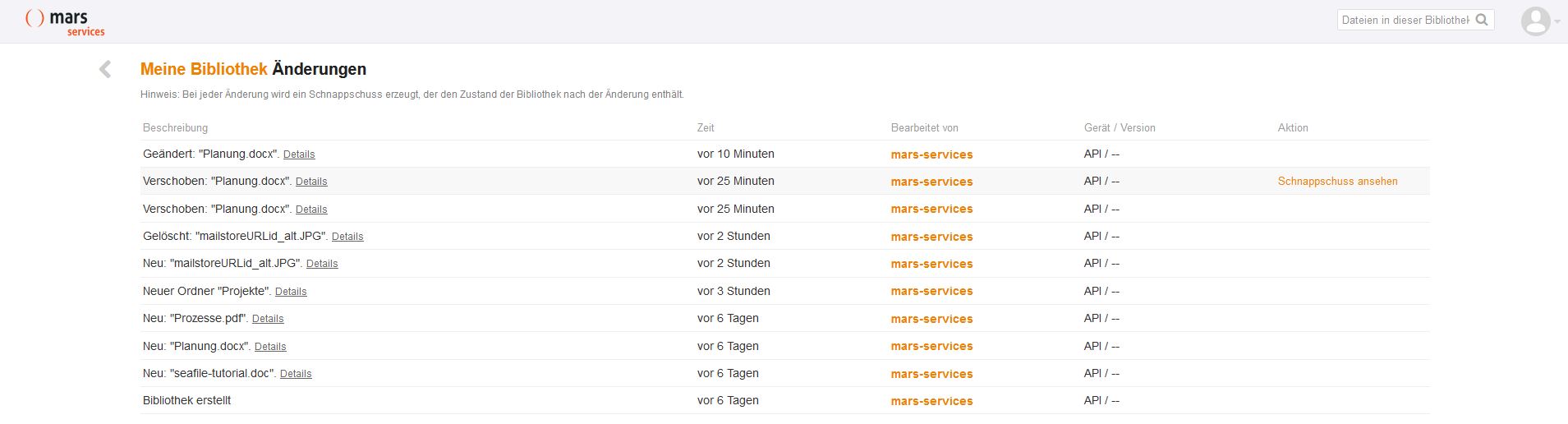Click mars-services in the 'Bibliothek erstellt' row

[931, 401]
